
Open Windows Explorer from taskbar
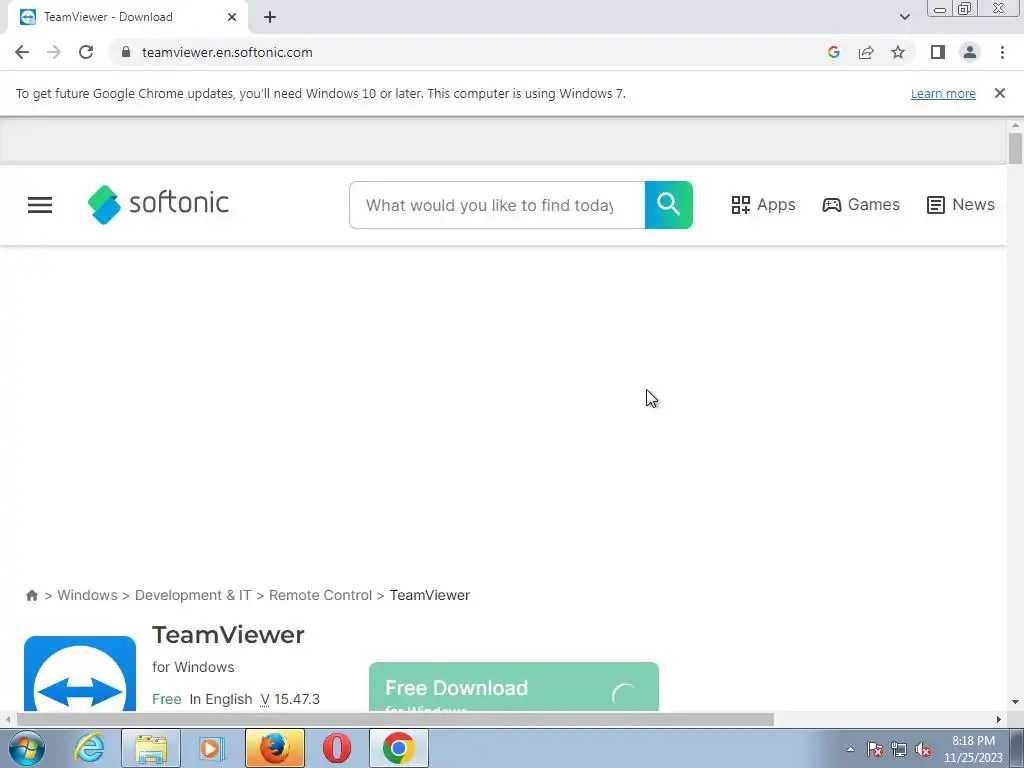point(151,748)
